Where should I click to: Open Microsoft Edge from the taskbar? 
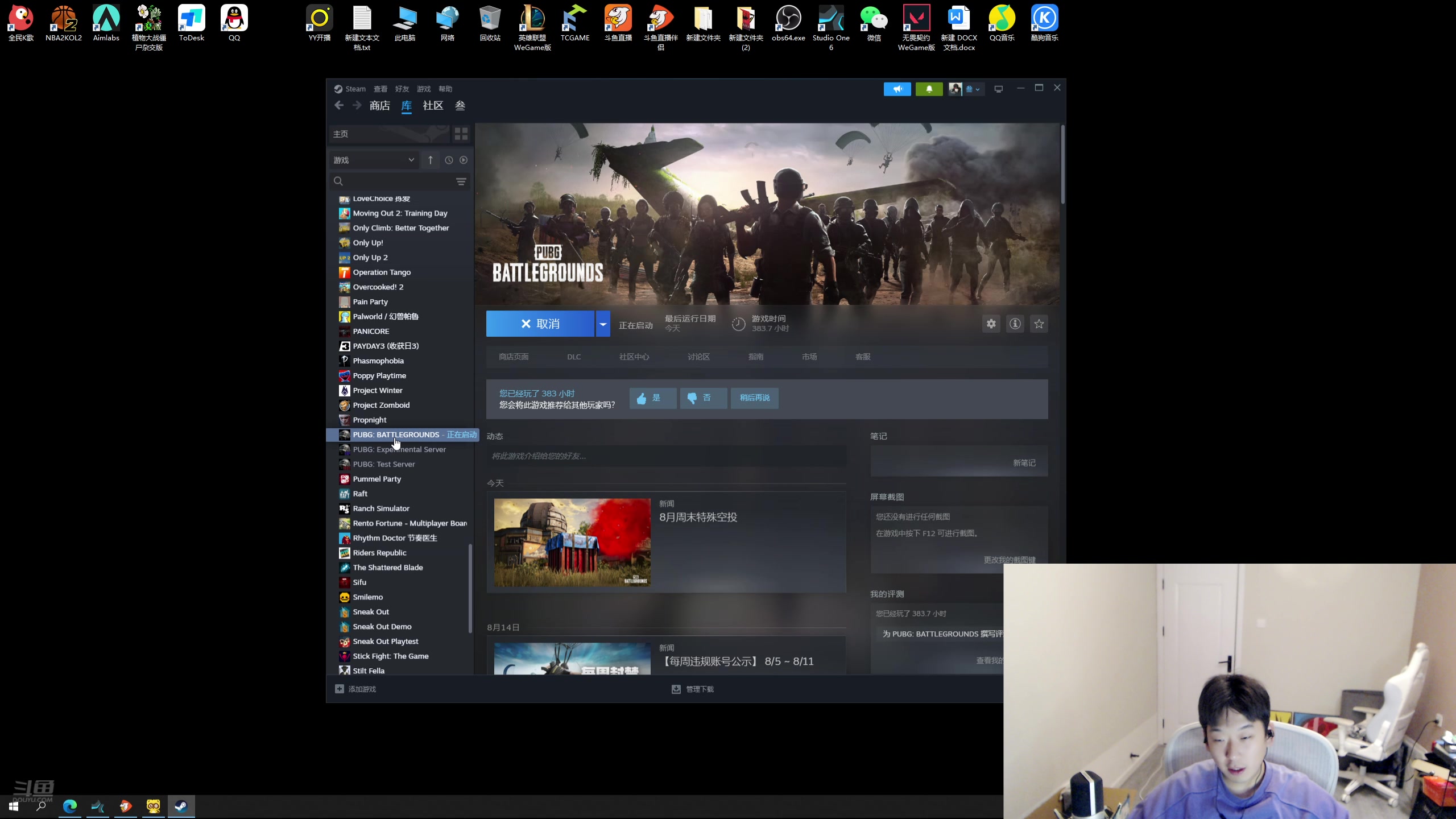[x=70, y=806]
